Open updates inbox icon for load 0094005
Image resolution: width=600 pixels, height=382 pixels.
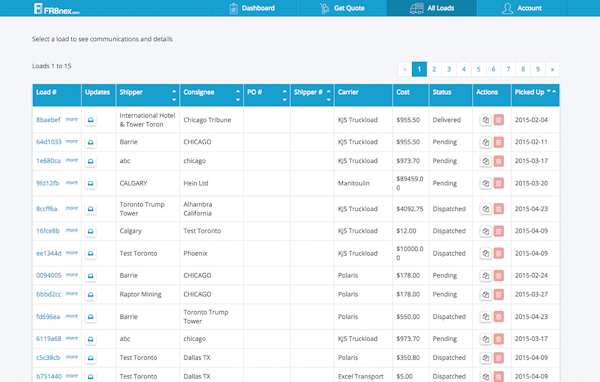click(x=90, y=276)
